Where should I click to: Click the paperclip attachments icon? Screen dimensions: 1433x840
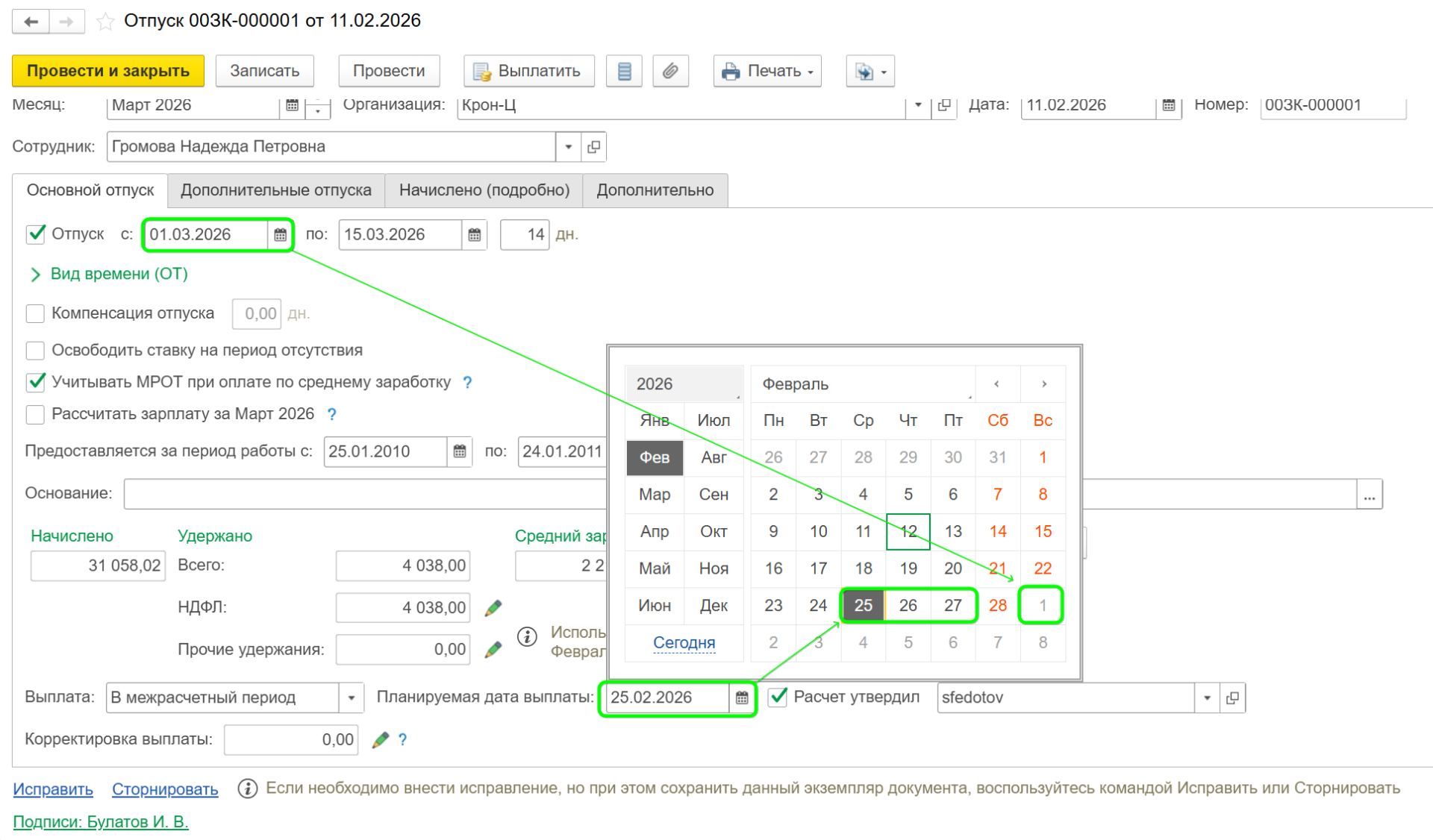point(669,71)
